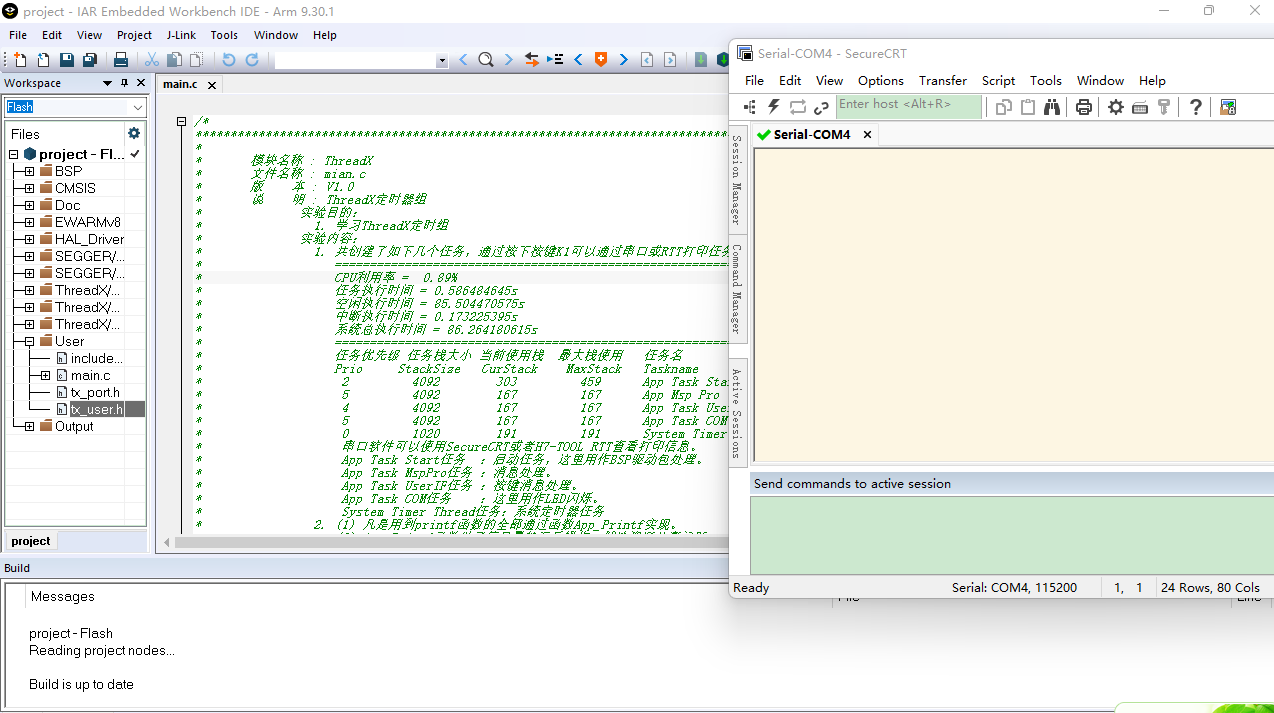Viewport: 1274px width, 713px height.
Task: Click 'Build is up to date' message
Action: pyautogui.click(x=81, y=685)
